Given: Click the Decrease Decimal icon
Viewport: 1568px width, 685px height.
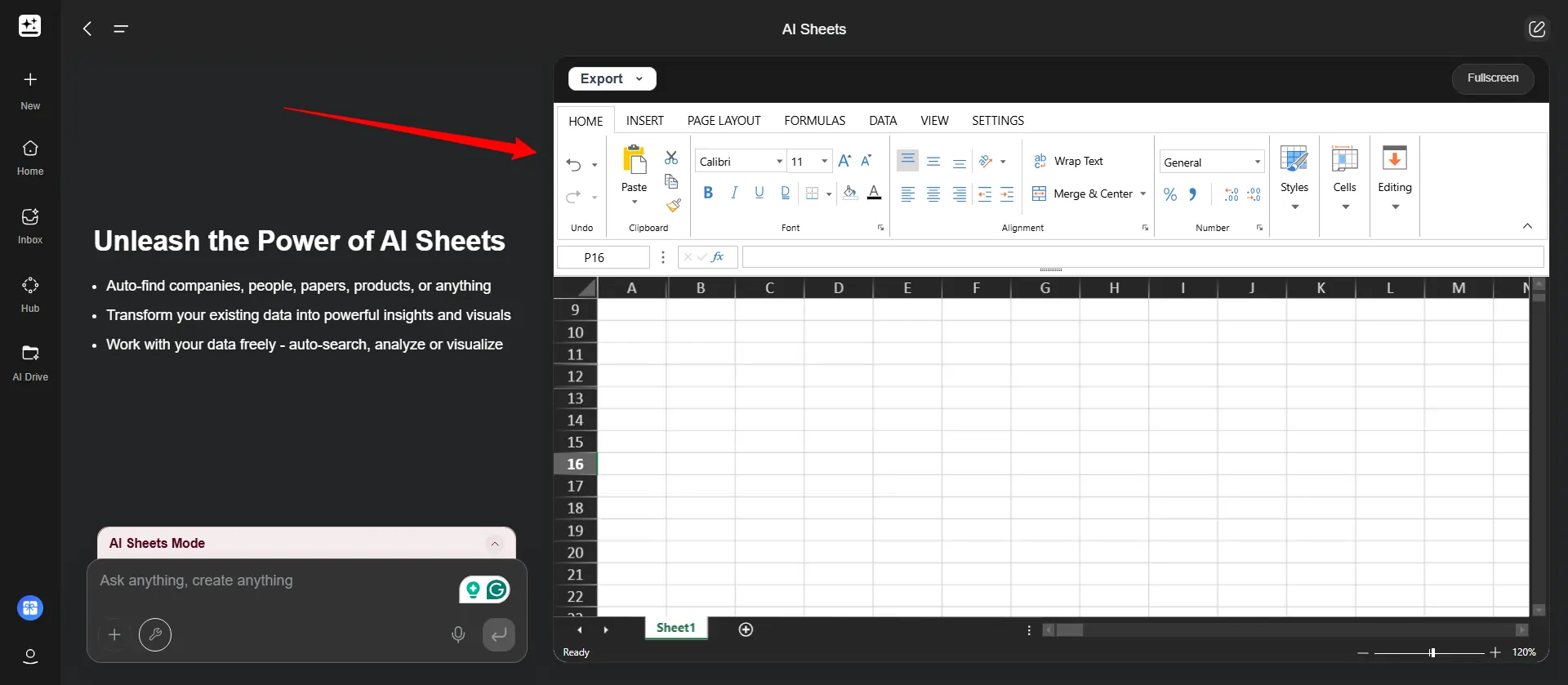Looking at the screenshot, I should click(1254, 194).
